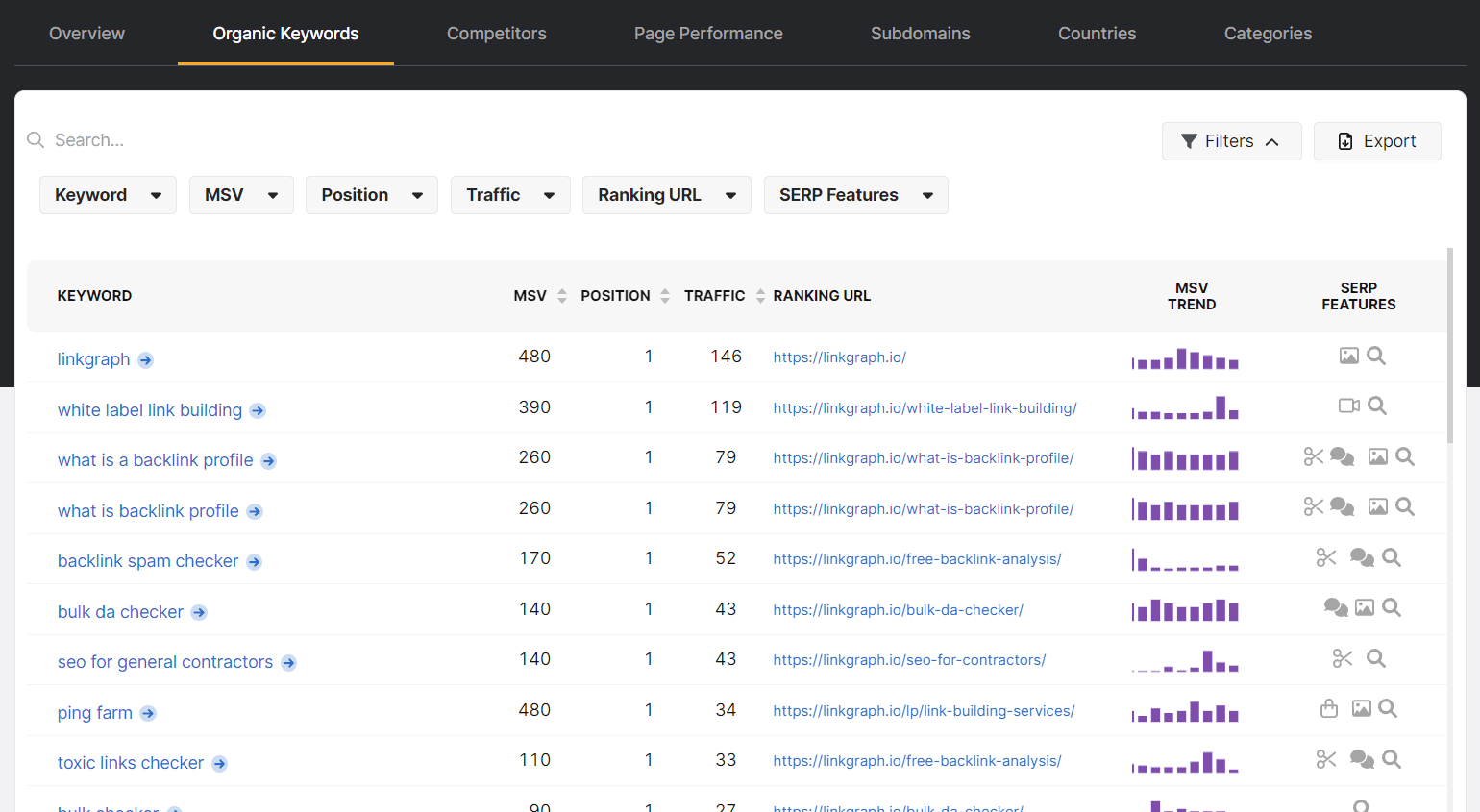
Task: Click scissors snippet icon in backlink spam checker row
Action: (1326, 557)
